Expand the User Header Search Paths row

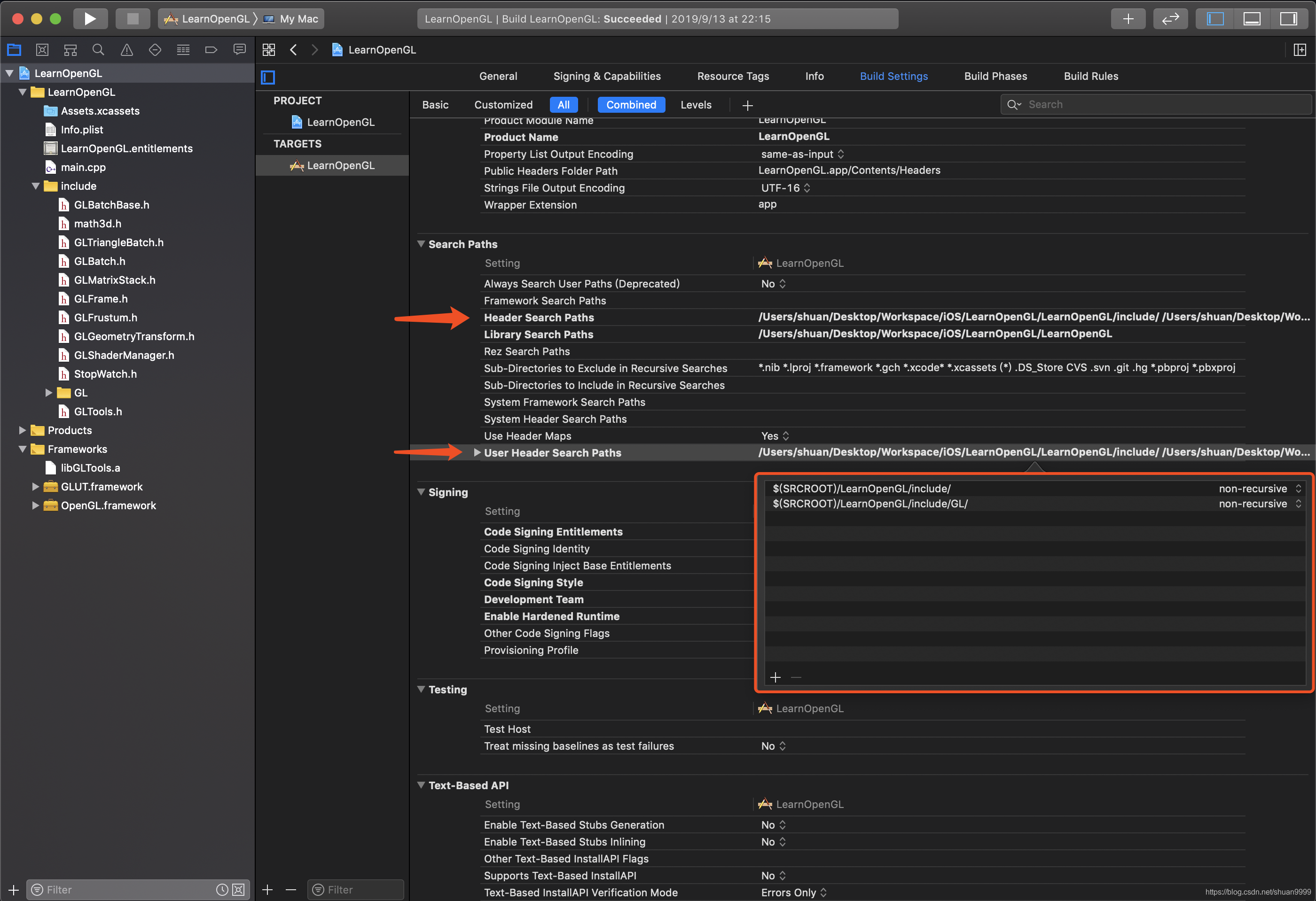pyautogui.click(x=477, y=453)
